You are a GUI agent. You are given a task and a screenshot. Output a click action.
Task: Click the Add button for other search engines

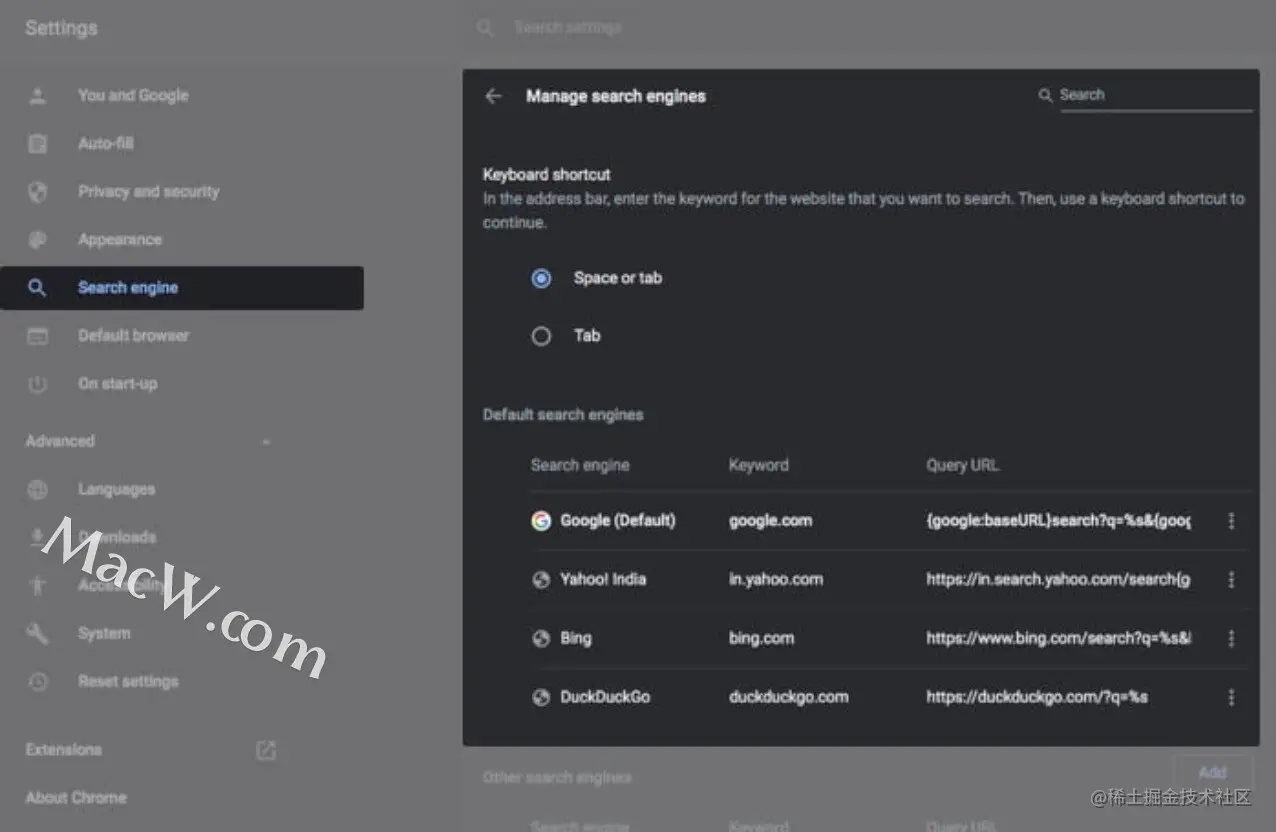point(1212,772)
